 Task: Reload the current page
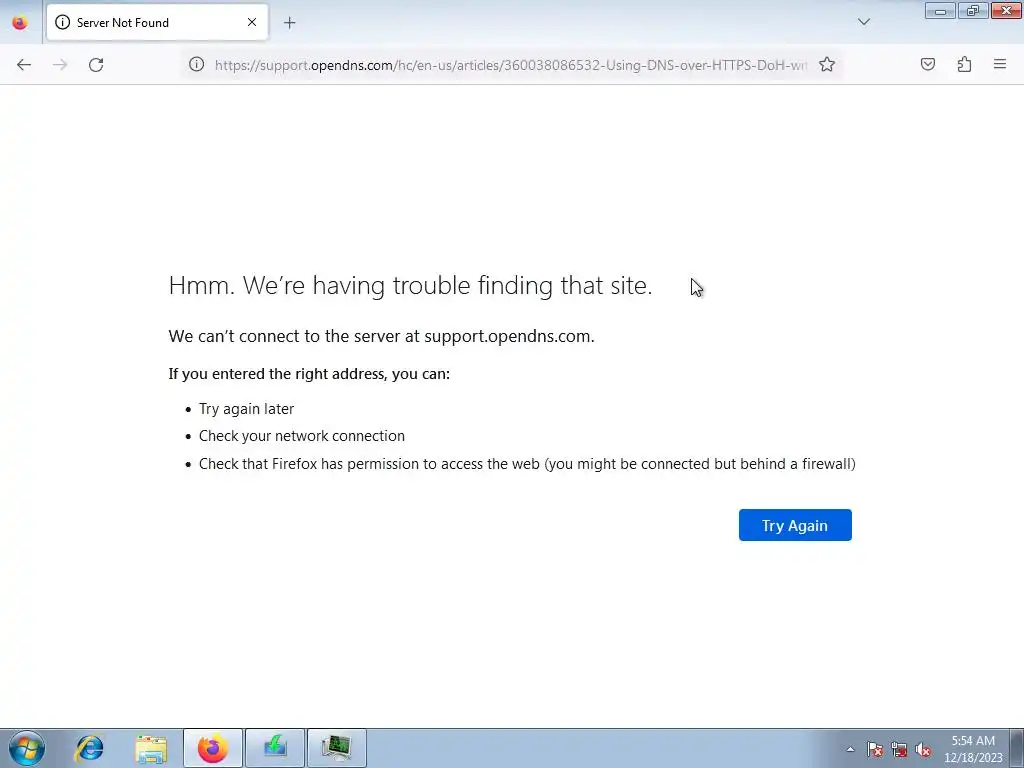tap(96, 65)
